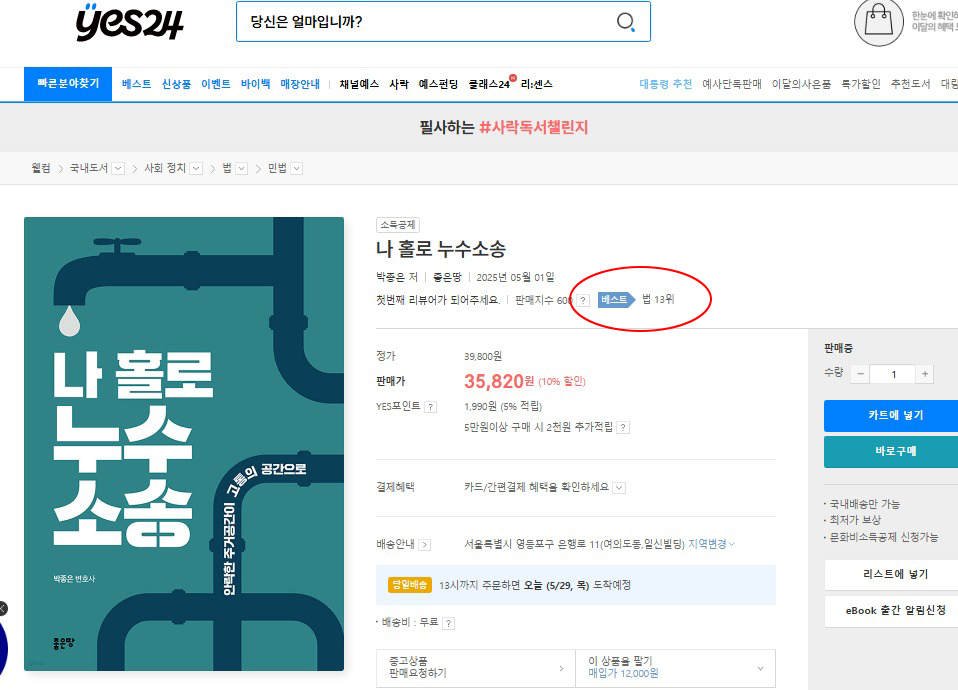Click the 이달의사은품 link
Image resolution: width=958 pixels, height=690 pixels.
[x=801, y=84]
